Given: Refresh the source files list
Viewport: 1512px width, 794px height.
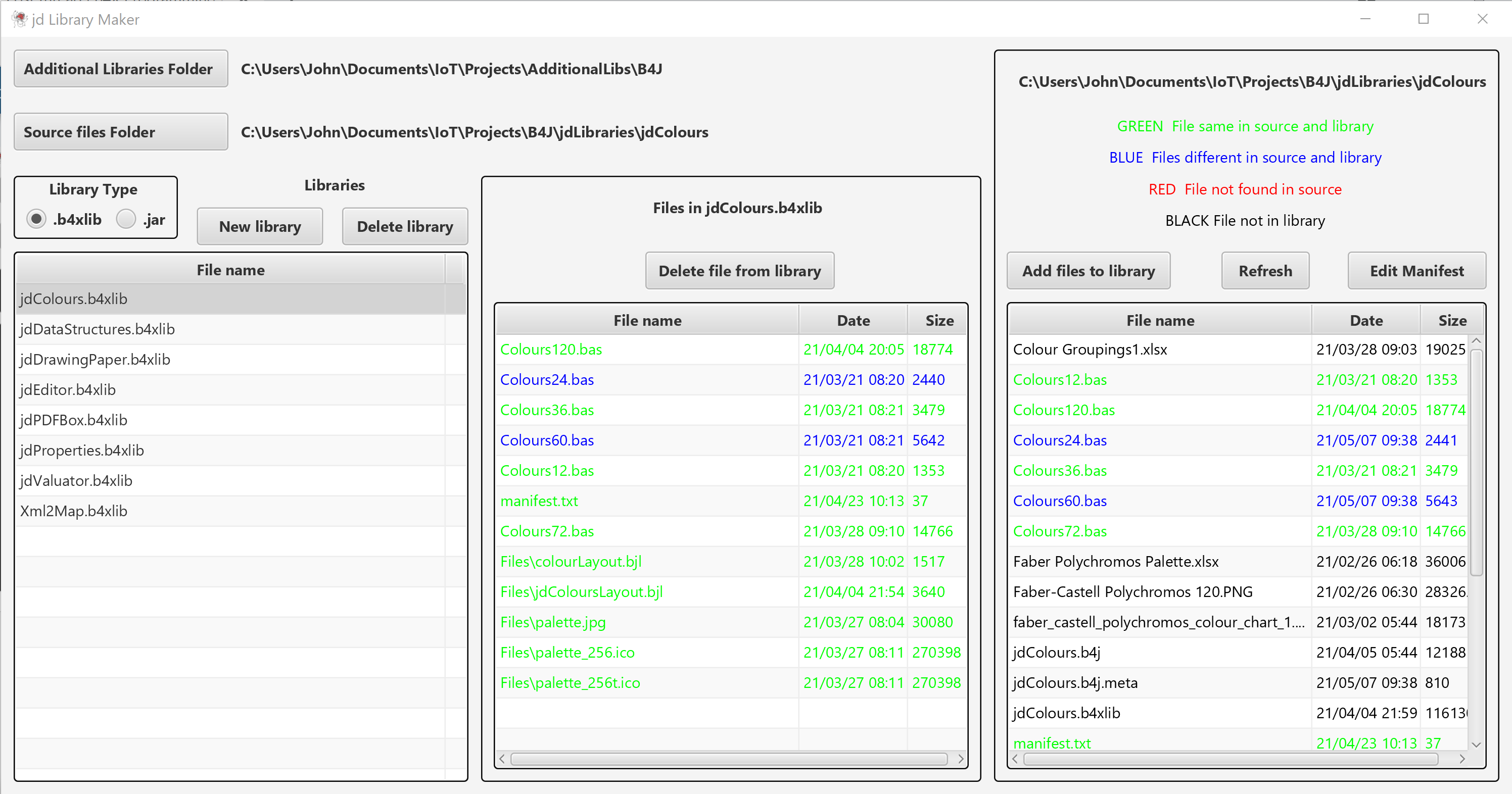Looking at the screenshot, I should [x=1265, y=271].
